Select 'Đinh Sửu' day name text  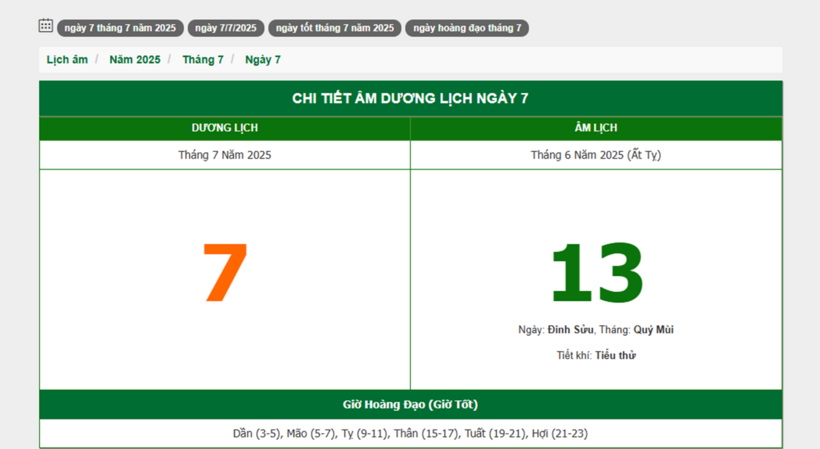click(571, 330)
